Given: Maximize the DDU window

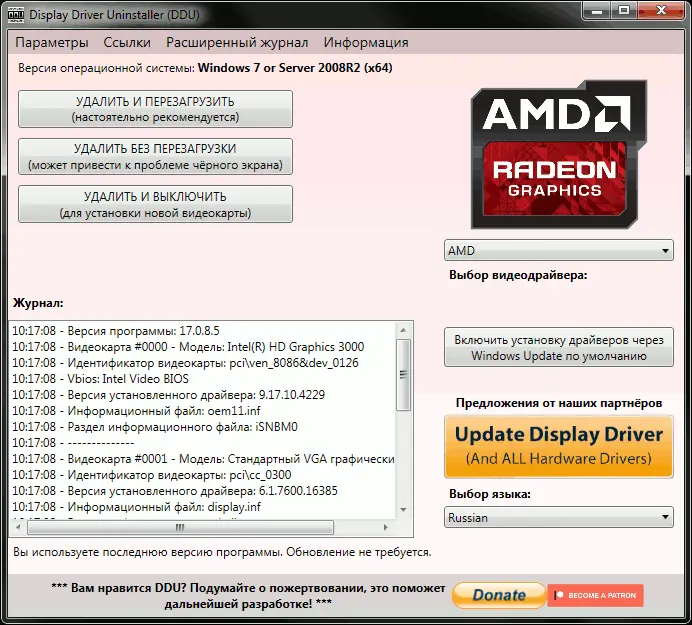Looking at the screenshot, I should coord(624,11).
